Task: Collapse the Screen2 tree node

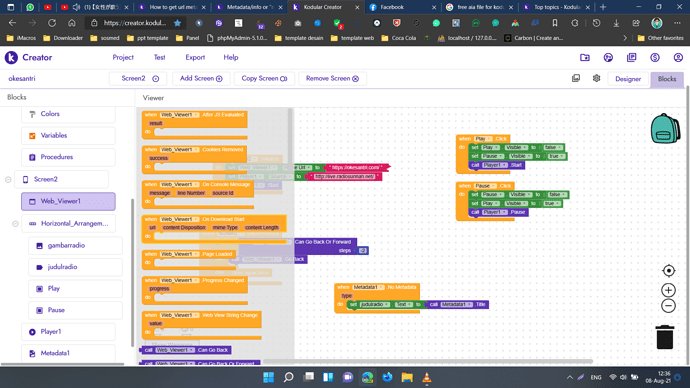Action: [8, 179]
